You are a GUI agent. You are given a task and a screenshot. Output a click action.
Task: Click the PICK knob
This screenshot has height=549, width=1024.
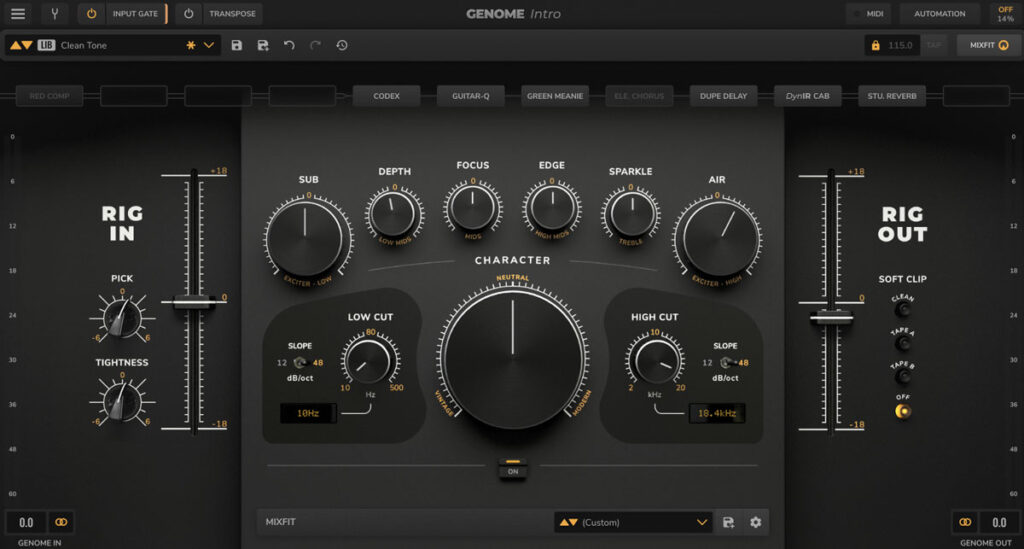(122, 317)
